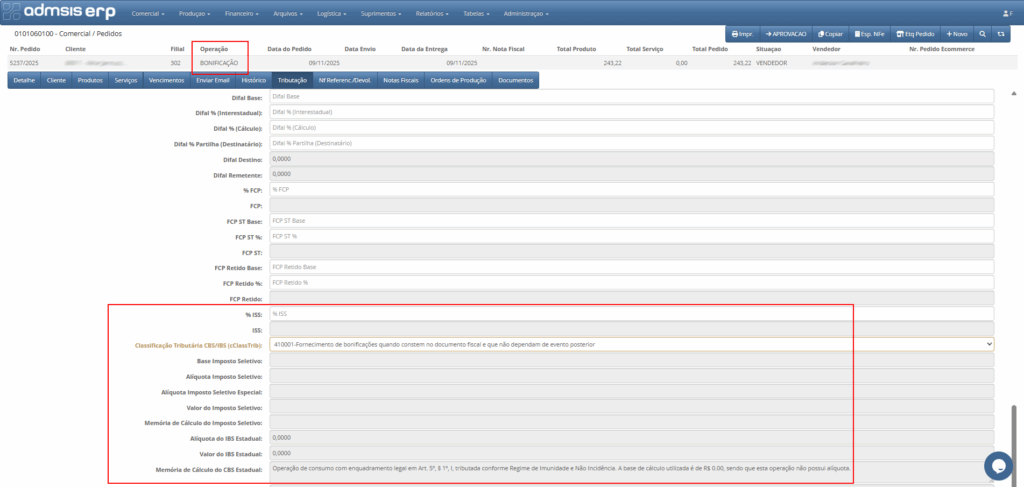Click the refresh arrows icon
Viewport: 1024px width, 487px height.
1002,33
